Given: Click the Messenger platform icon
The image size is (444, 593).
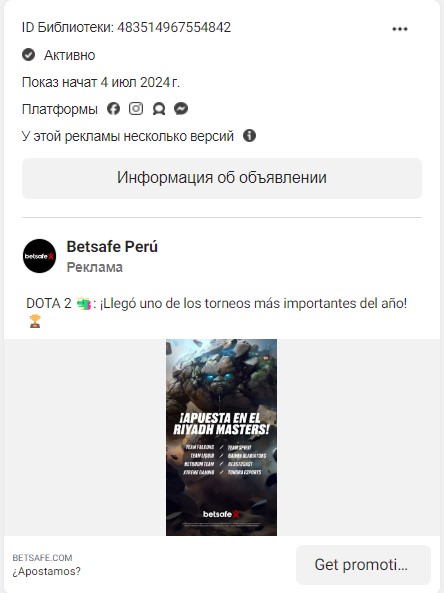Looking at the screenshot, I should 181,109.
